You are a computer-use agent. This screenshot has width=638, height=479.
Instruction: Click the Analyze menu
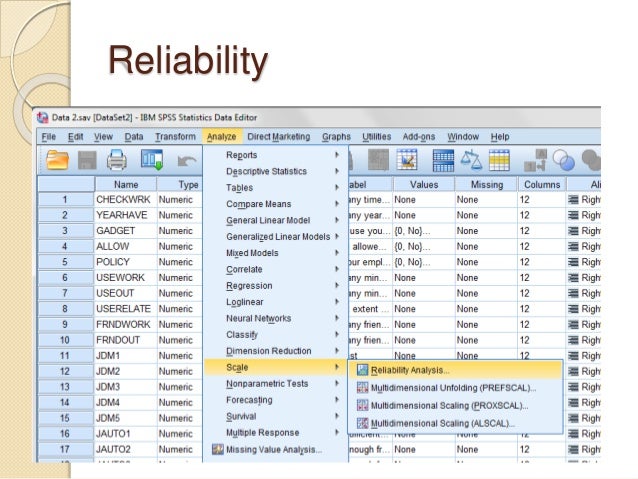221,137
